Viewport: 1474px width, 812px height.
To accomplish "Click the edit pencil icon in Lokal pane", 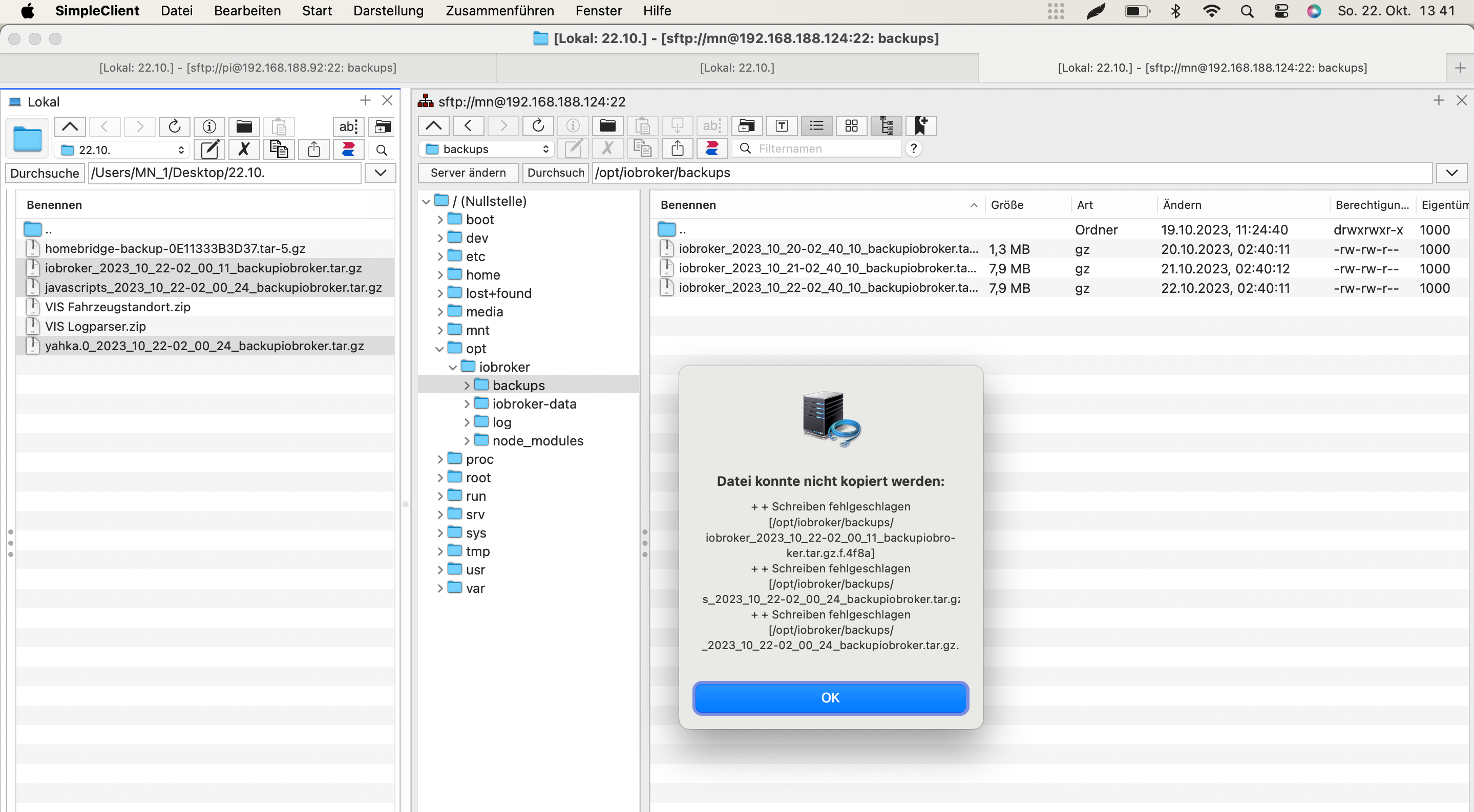I will coord(209,150).
